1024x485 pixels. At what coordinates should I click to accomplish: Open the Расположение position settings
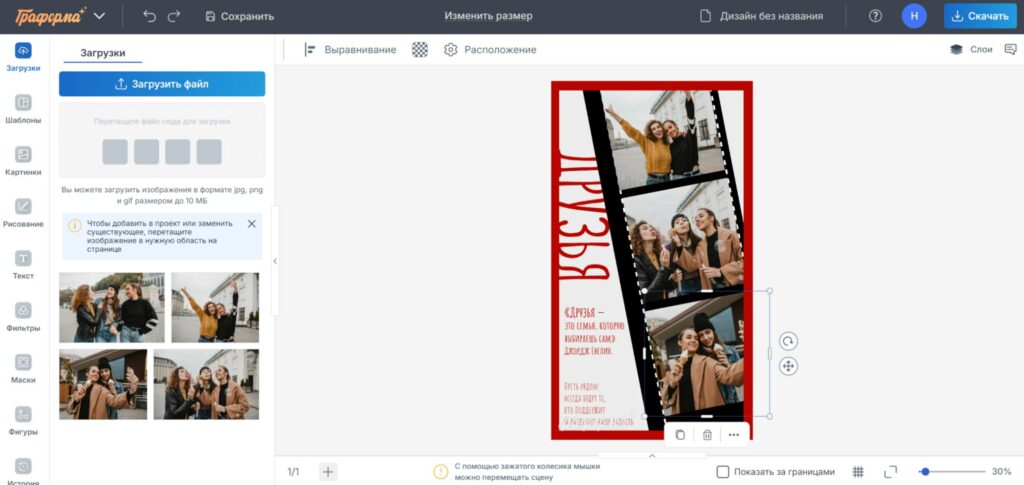tap(490, 50)
